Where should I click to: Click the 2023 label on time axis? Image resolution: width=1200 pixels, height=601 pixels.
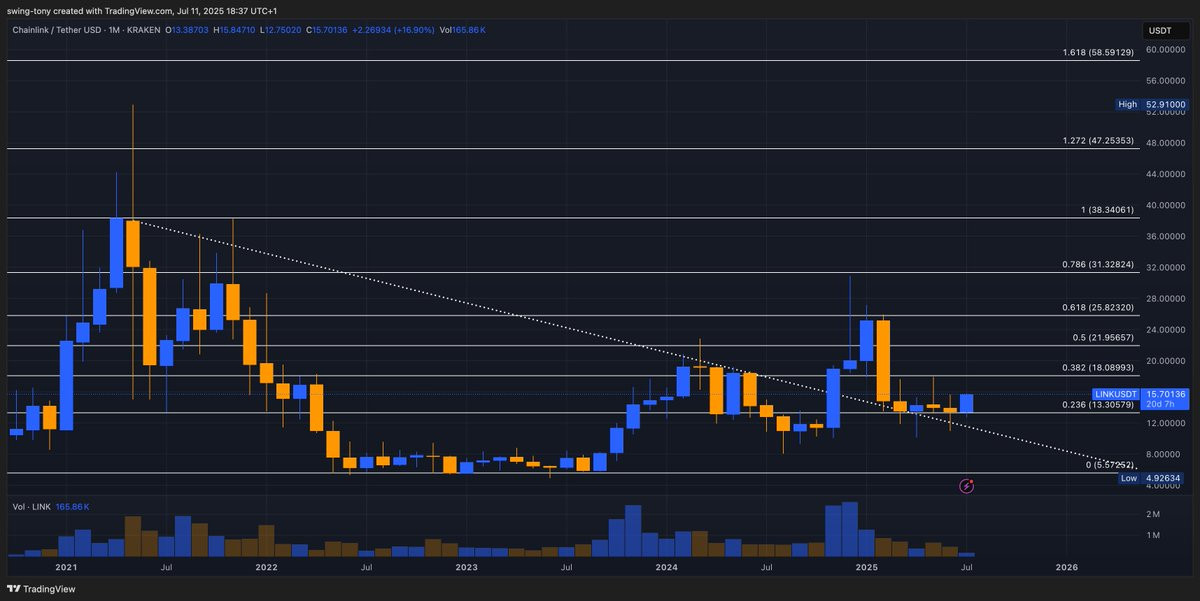(x=466, y=567)
